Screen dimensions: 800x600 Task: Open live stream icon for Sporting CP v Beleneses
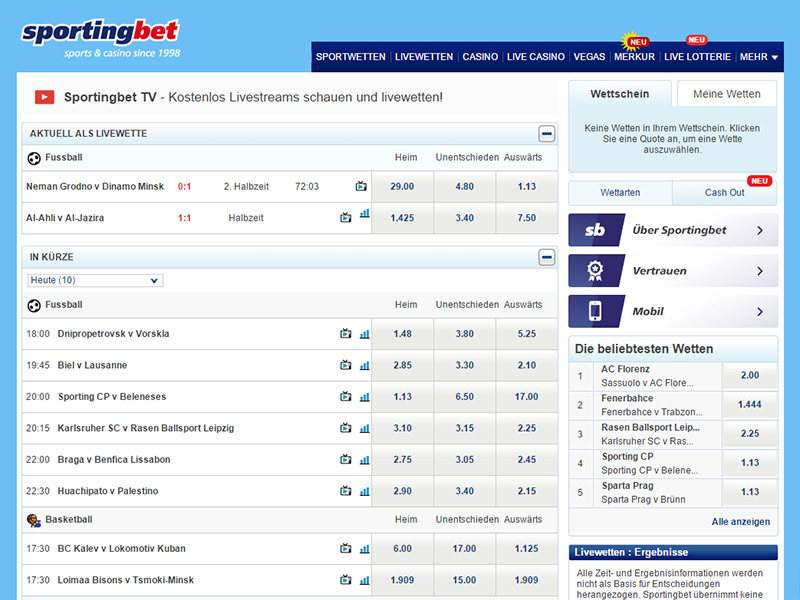[x=346, y=396]
